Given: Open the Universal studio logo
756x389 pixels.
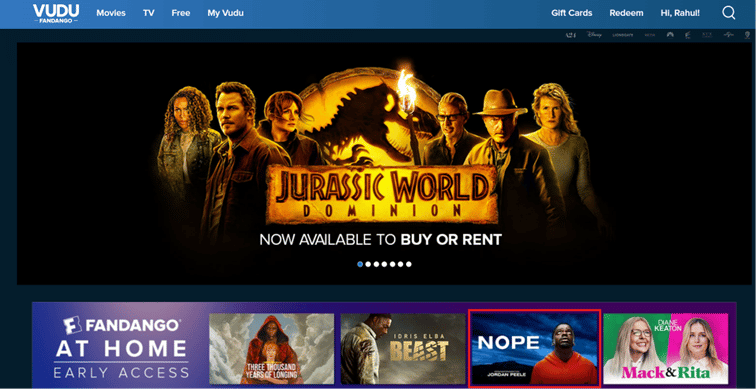Looking at the screenshot, I should point(729,35).
